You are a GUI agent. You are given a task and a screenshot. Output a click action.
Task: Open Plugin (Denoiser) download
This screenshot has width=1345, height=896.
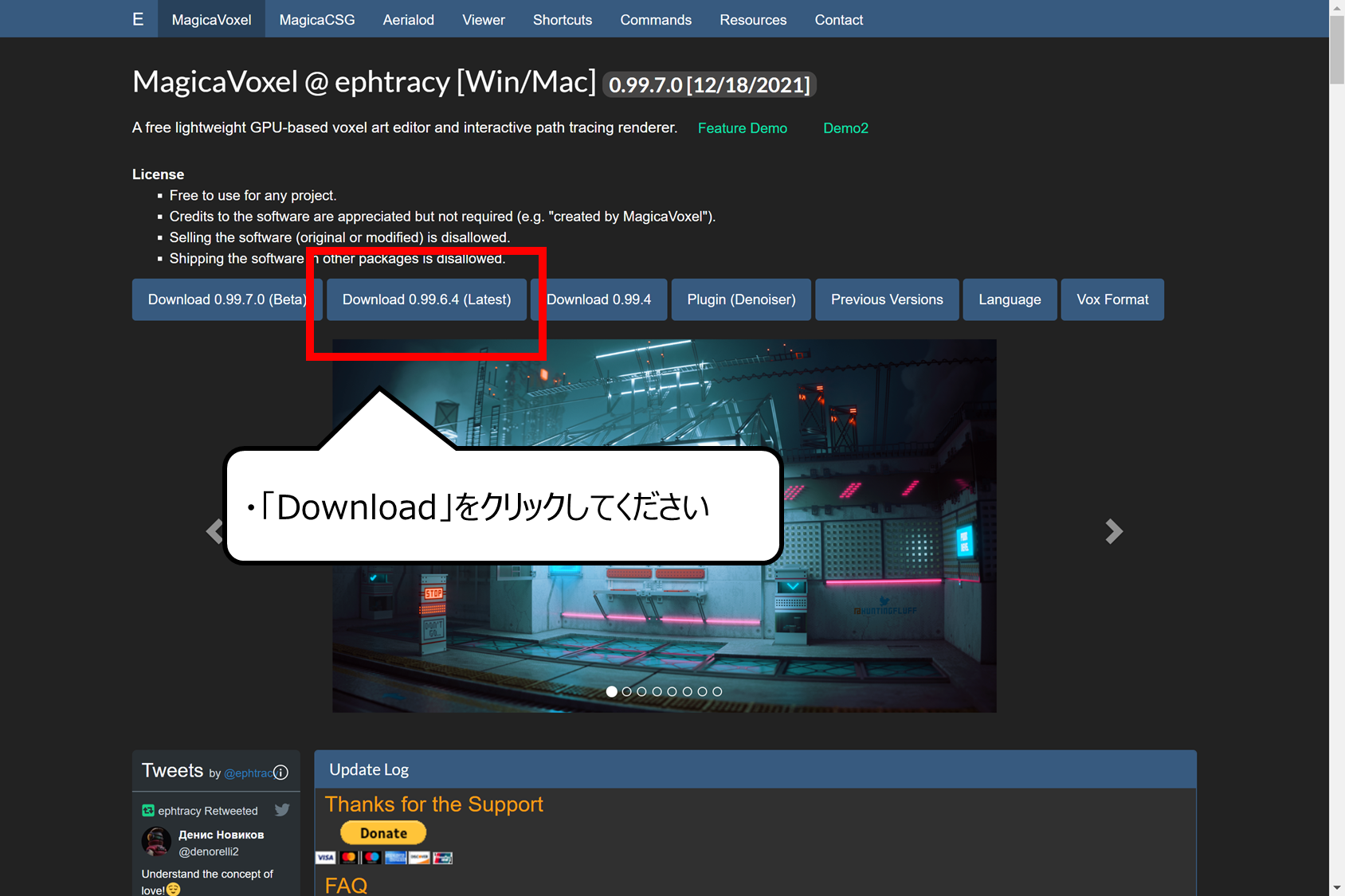(x=741, y=299)
